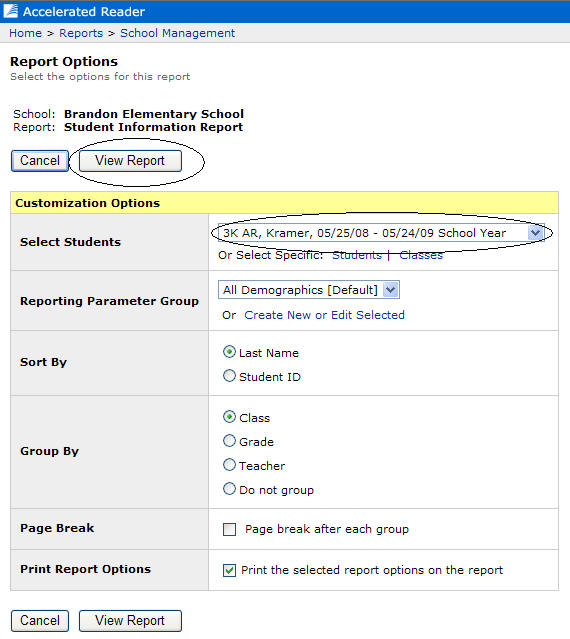
Task: Click the Reporting Parameter Group dropdown arrow
Action: click(390, 290)
